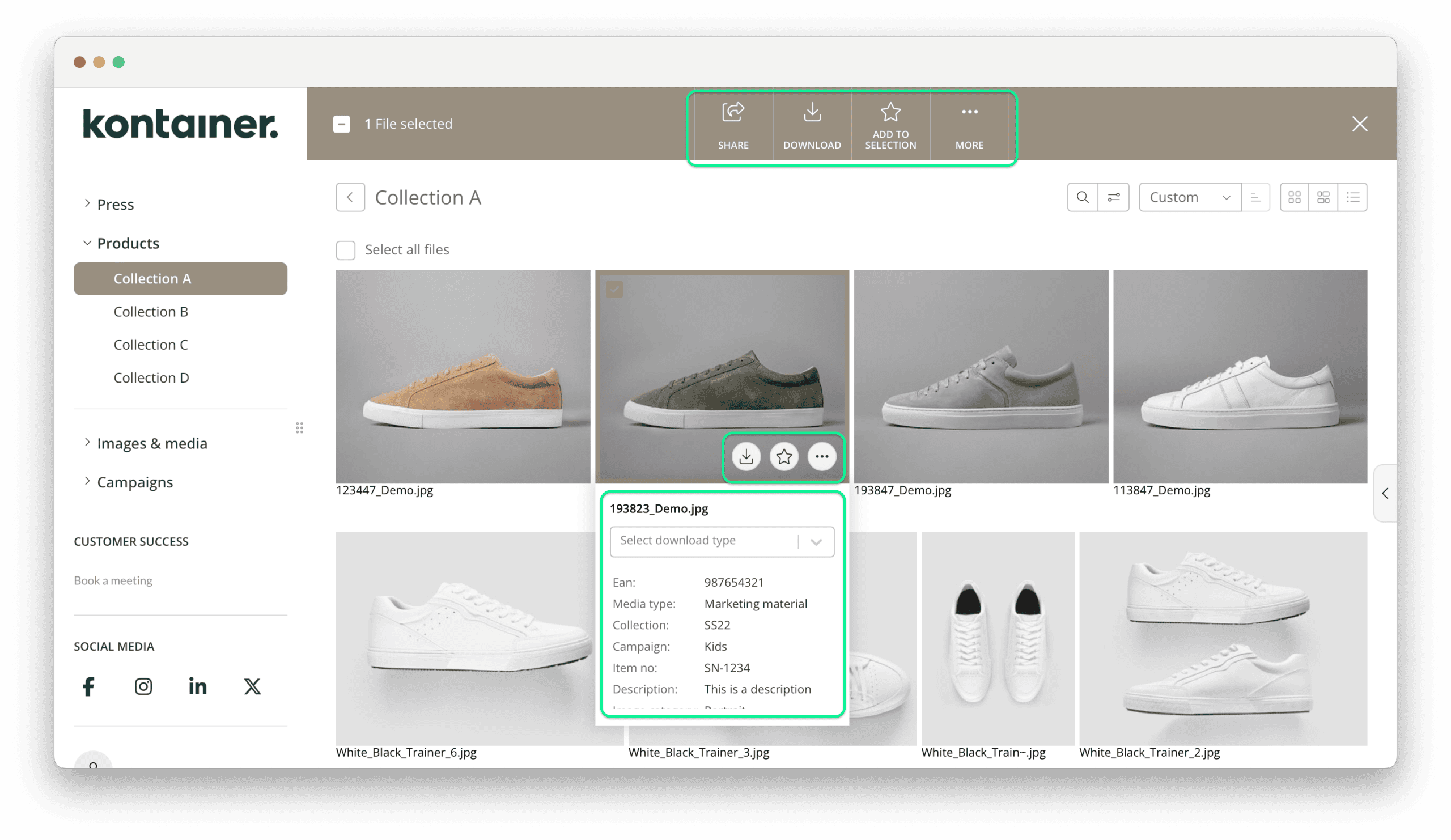
Task: Click the sidebar resize grip dots
Action: [x=299, y=427]
